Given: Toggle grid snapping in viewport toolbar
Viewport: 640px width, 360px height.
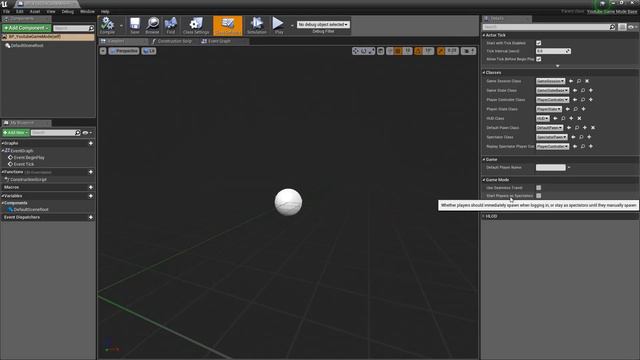Looking at the screenshot, I should click(398, 51).
